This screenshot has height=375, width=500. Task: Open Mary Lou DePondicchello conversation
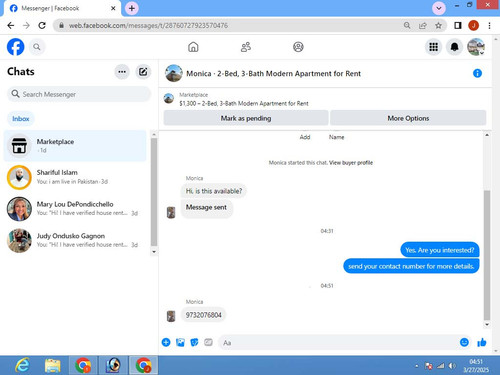(x=75, y=209)
